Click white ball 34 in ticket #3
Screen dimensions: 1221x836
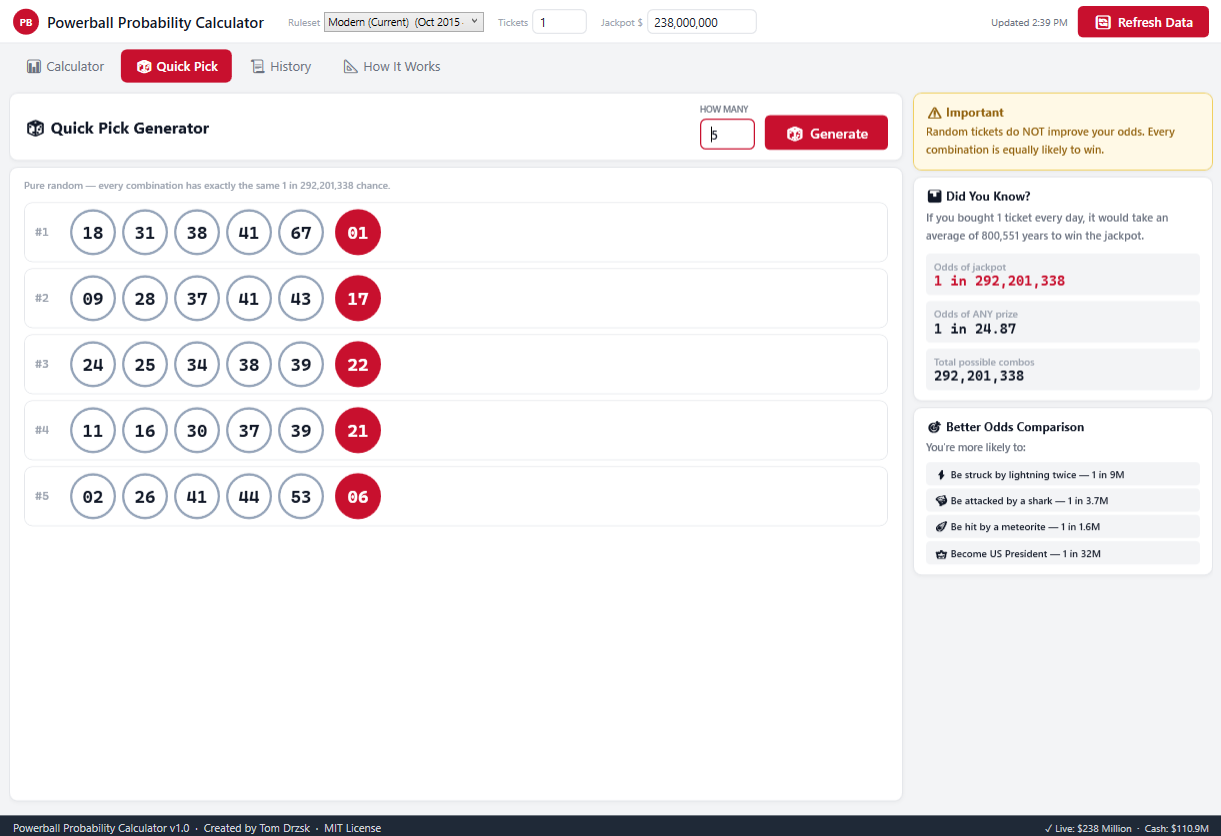197,365
